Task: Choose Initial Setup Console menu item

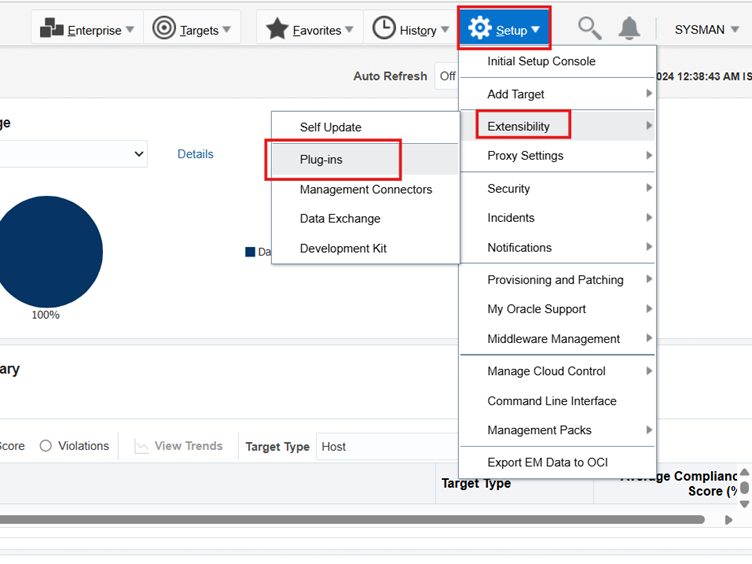Action: 541,61
